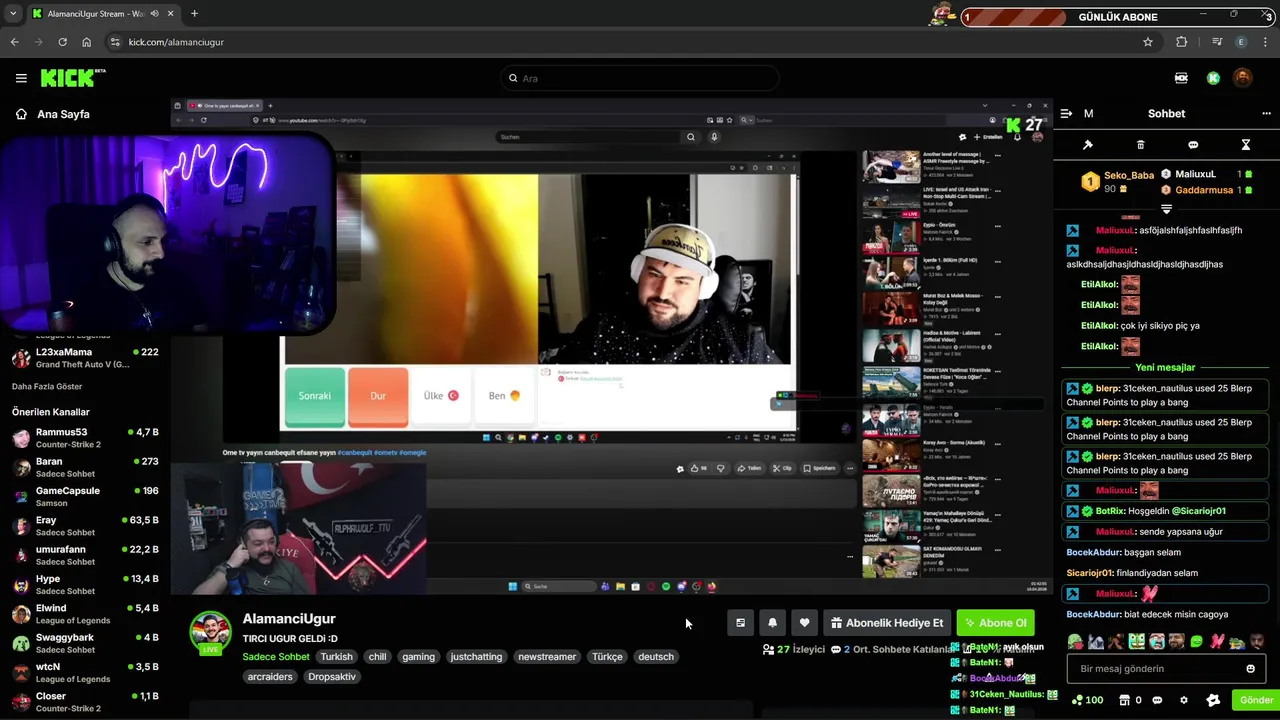Click the green K icon in header
Screen dimensions: 1280x720
tap(1213, 78)
